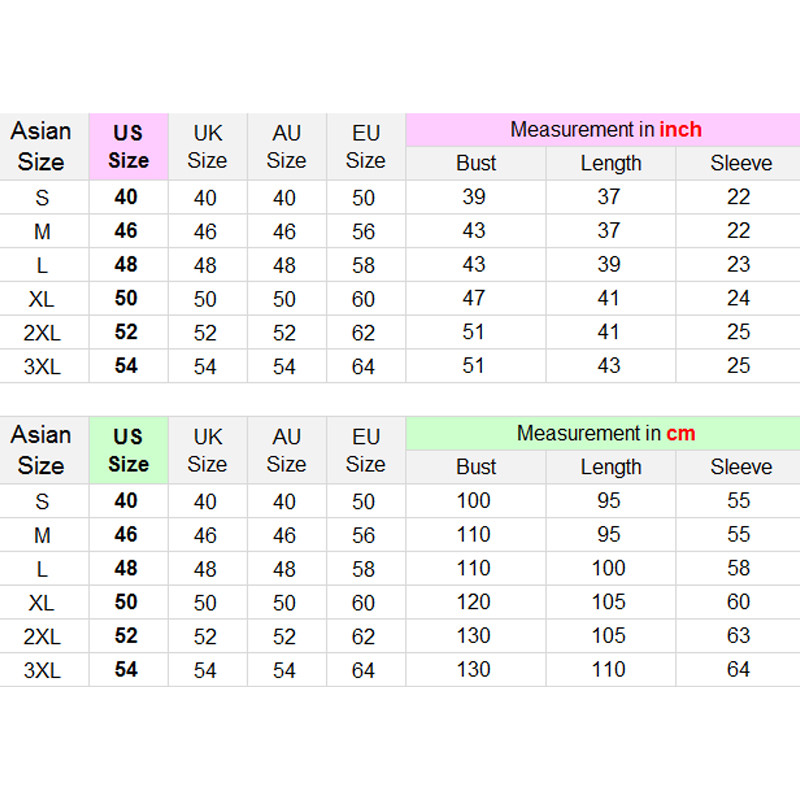Click the "Asian Size" header in inch table
This screenshot has height=800, width=800.
(42, 147)
